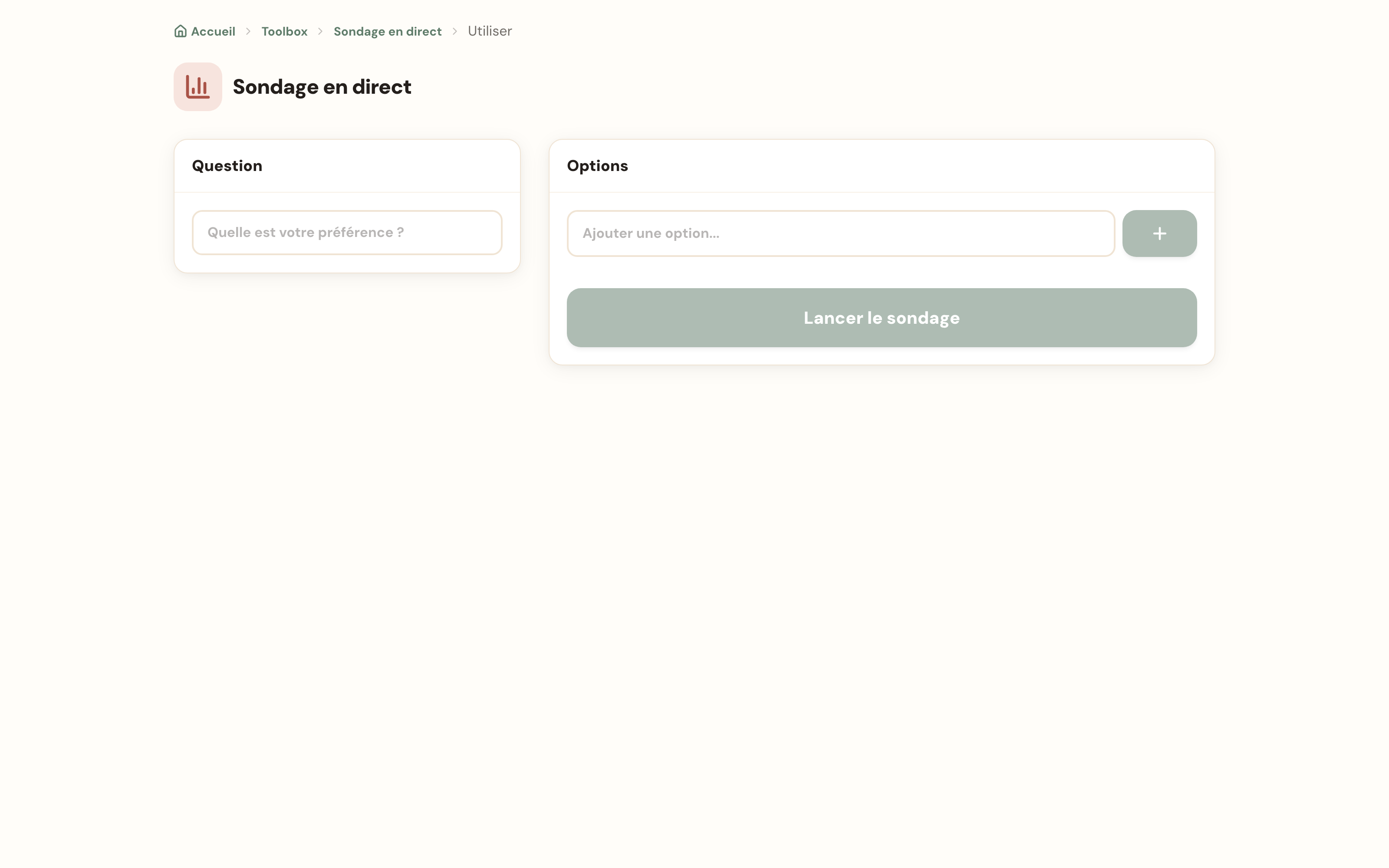Focus the "Ajouter une option..." field
This screenshot has height=868, width=1389.
click(x=841, y=233)
